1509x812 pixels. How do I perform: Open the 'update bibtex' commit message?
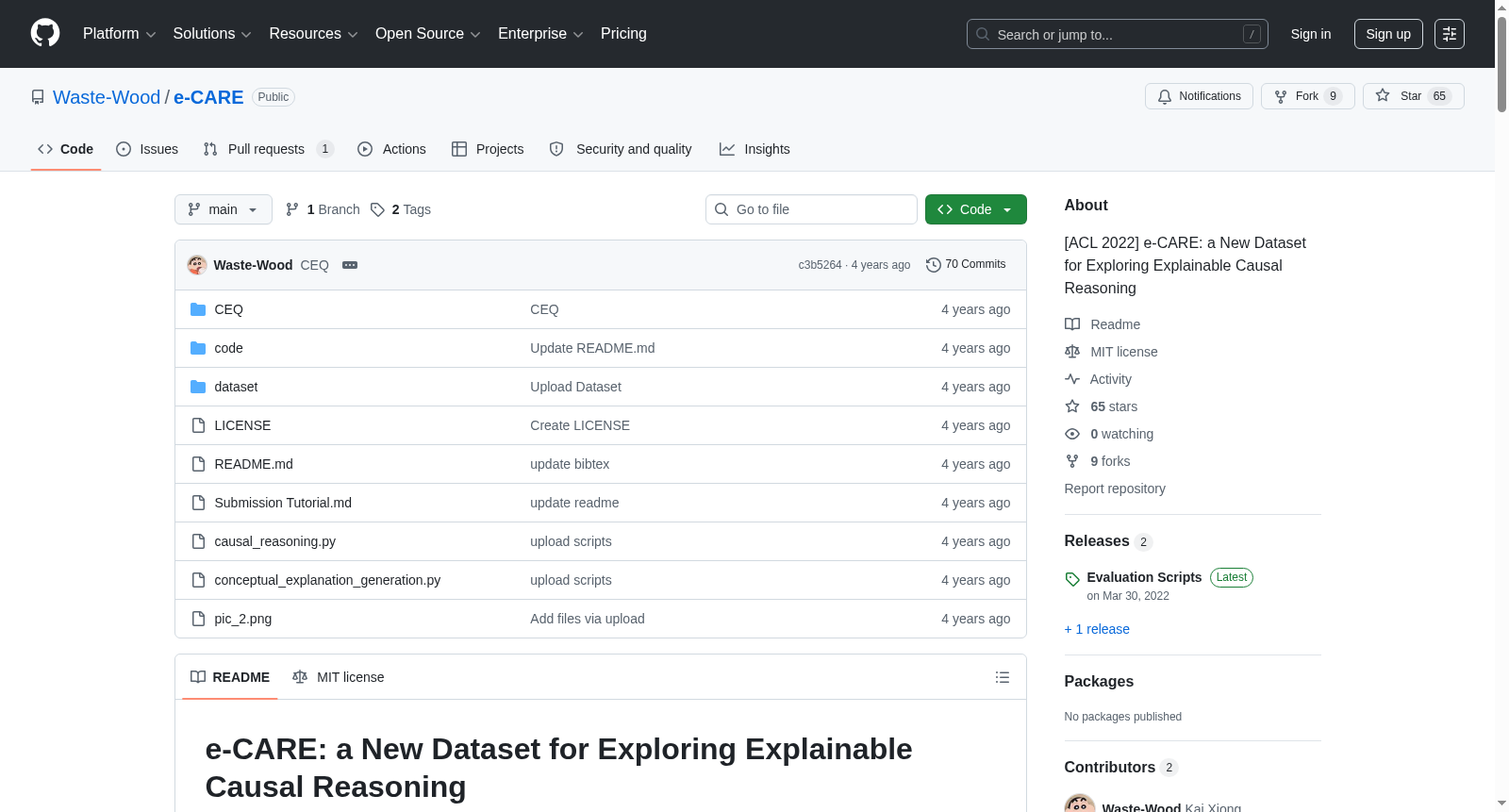(x=570, y=464)
